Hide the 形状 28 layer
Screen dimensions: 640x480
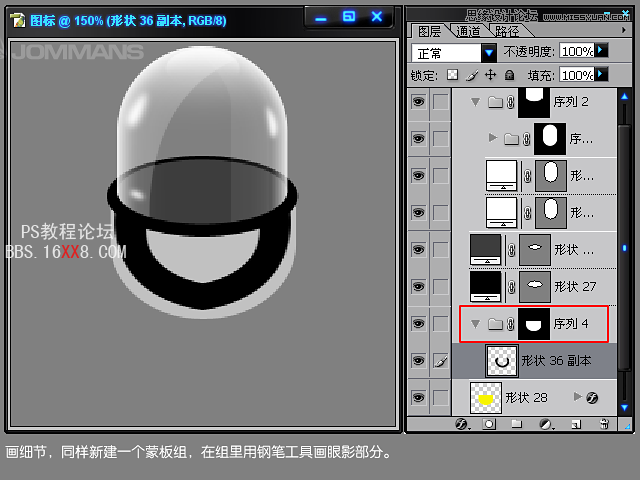coord(418,398)
